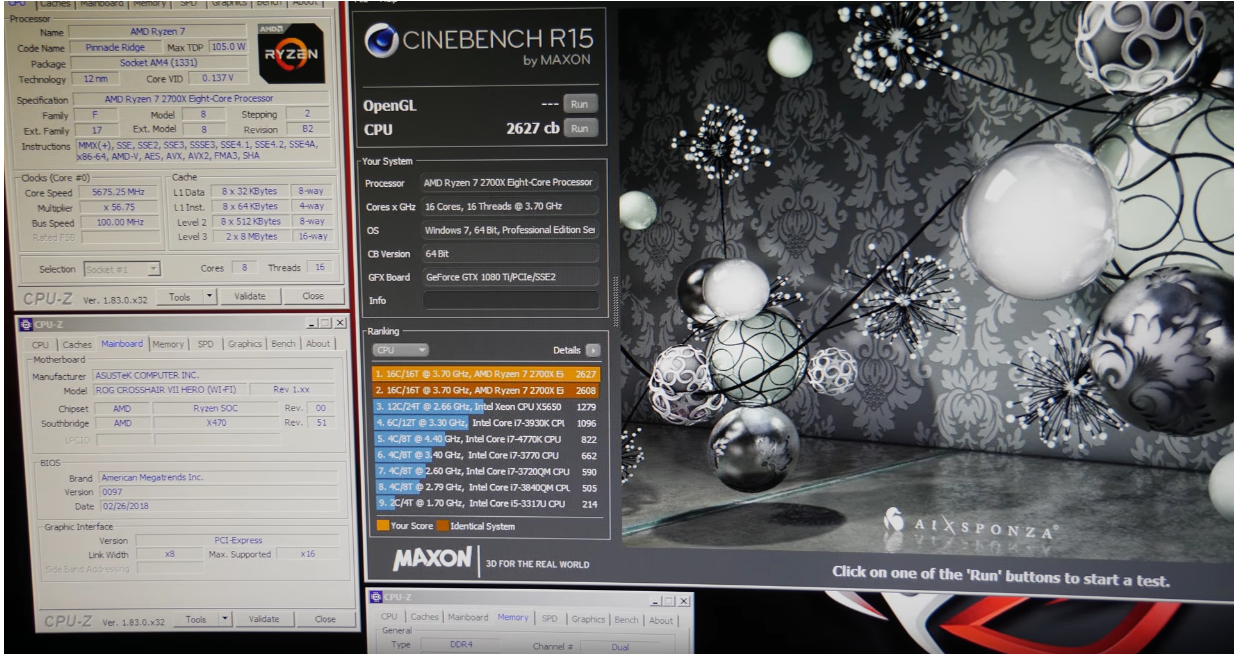Open the Ranking CPU dropdown in Cinebench
Image resolution: width=1234 pixels, height=654 pixels.
point(401,351)
